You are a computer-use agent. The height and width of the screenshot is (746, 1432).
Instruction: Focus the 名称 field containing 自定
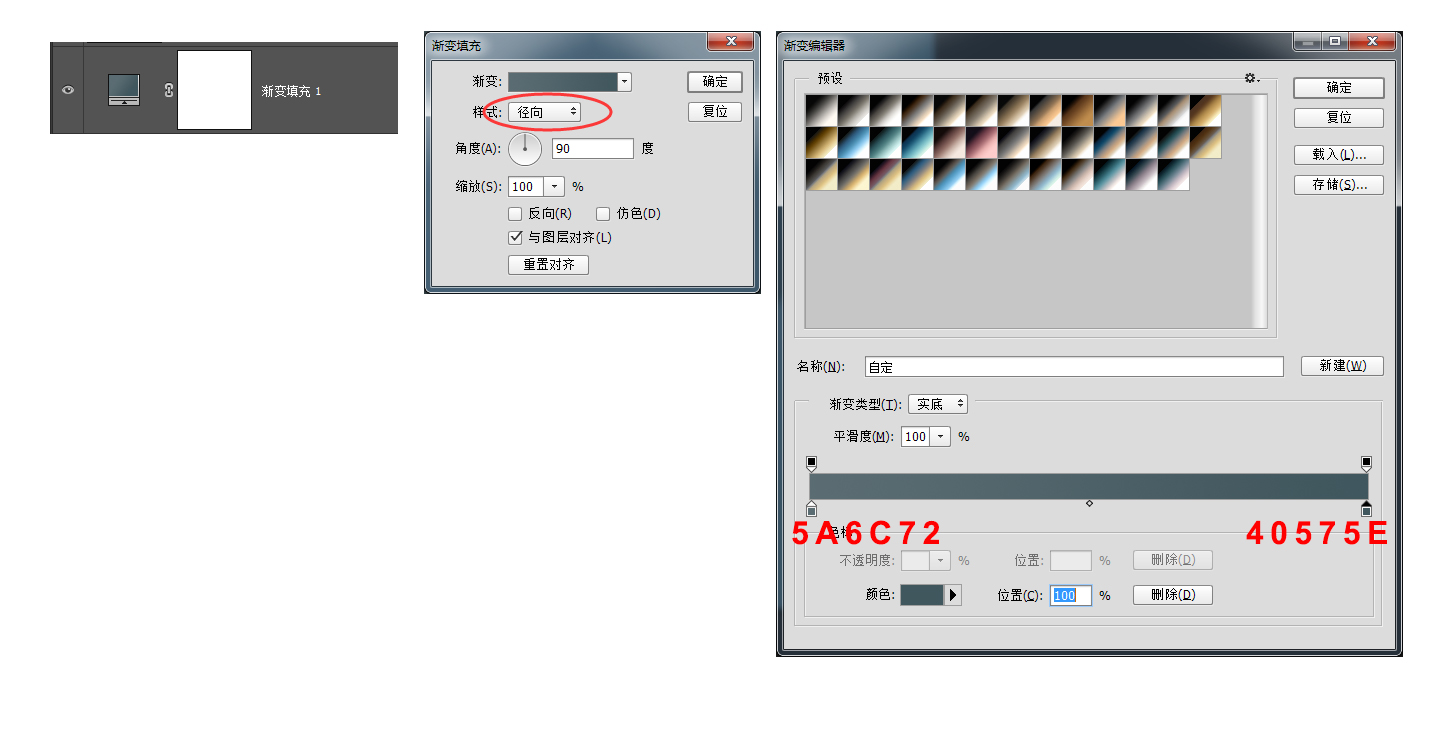[x=1074, y=367]
